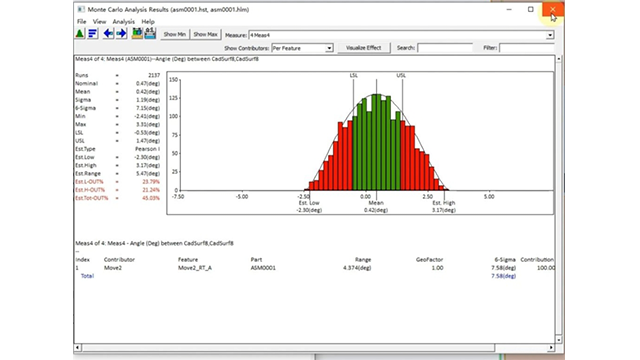Open the Help menu
The image size is (640, 360).
[x=148, y=22]
